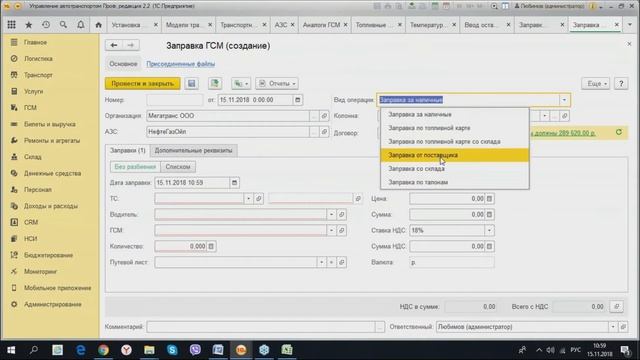Open the sections grid menu icon
Viewport: 640px width, 360px height.
tap(11, 25)
